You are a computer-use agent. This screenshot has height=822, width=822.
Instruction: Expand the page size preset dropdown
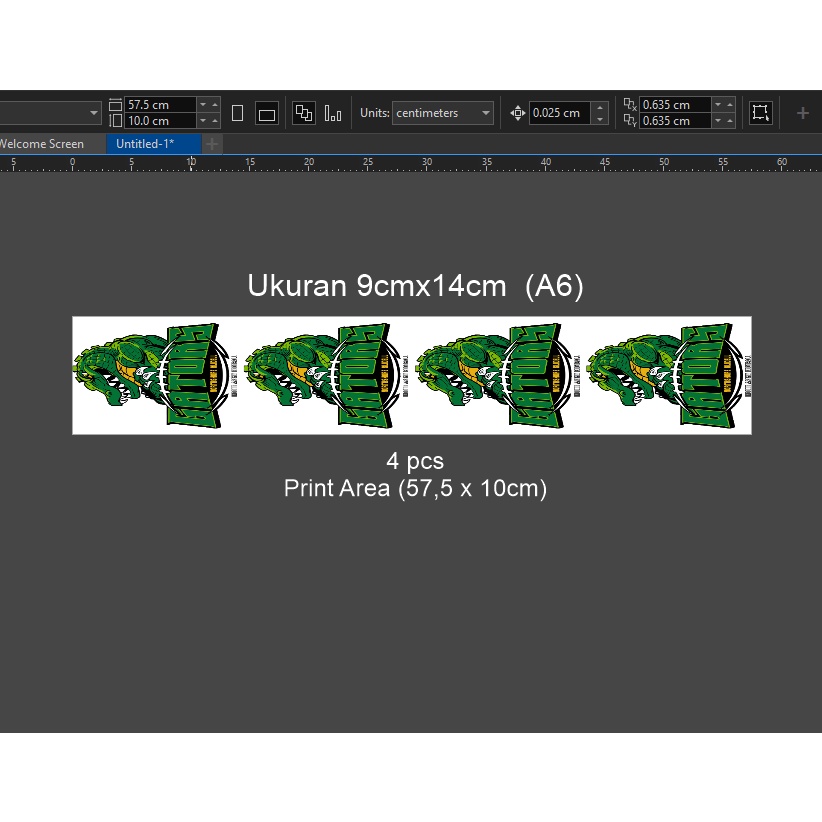94,113
